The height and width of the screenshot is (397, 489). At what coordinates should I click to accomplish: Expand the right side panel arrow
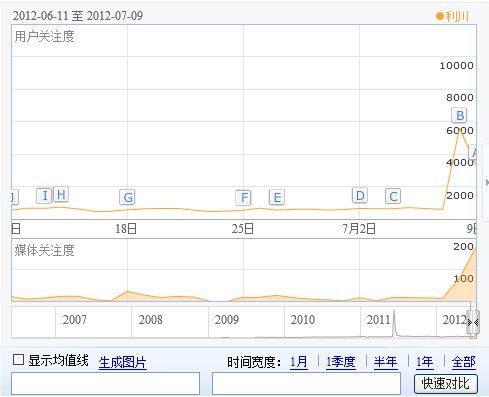click(487, 182)
